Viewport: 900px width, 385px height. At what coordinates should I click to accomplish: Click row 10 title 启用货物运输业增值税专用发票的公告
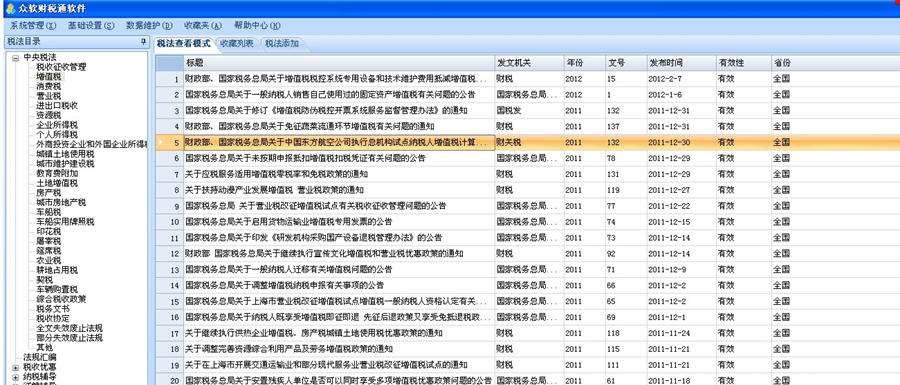pyautogui.click(x=339, y=221)
